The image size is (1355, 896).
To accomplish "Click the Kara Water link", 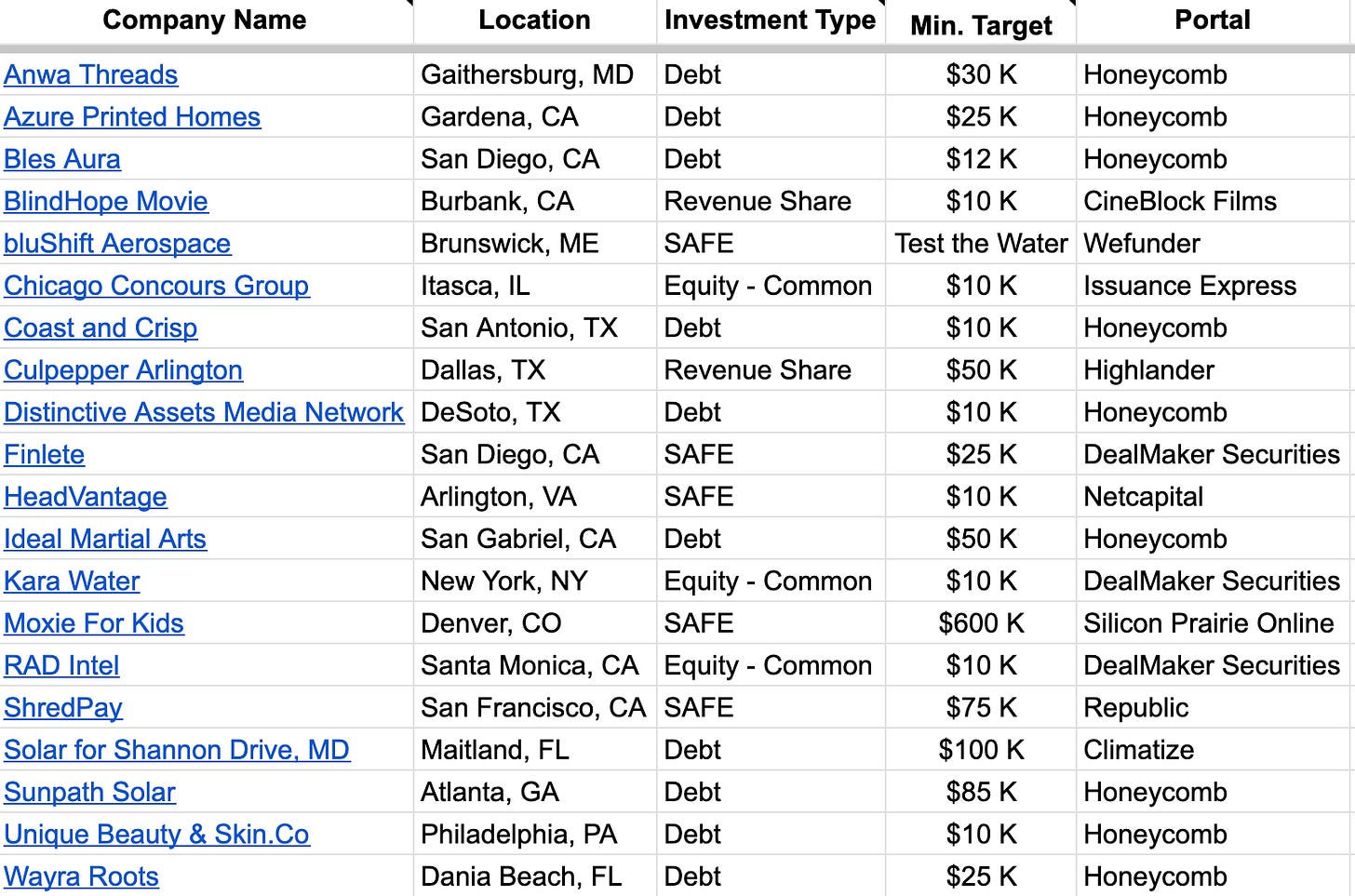I will [x=72, y=581].
